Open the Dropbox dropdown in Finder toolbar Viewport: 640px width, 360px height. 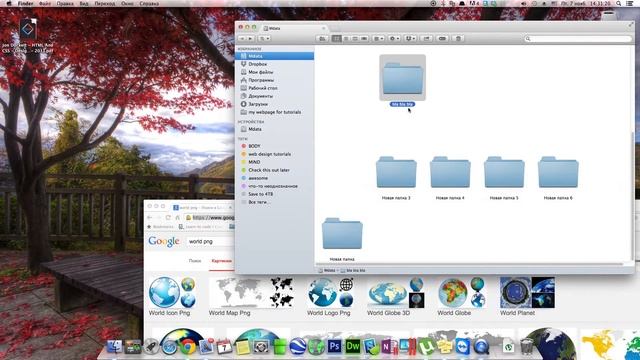tap(410, 38)
